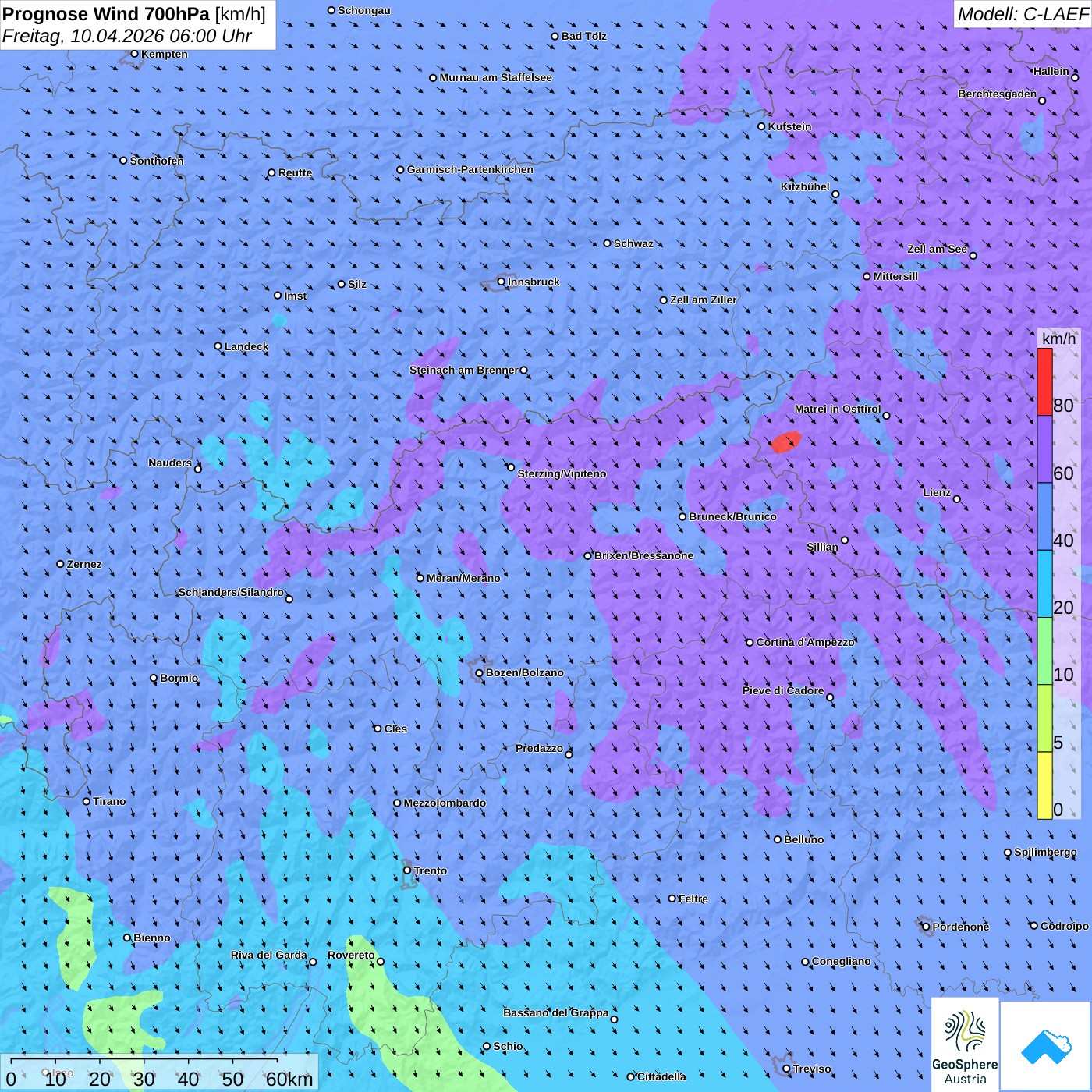The height and width of the screenshot is (1092, 1092).
Task: Click the 60km scale bar label
Action: point(289,1079)
